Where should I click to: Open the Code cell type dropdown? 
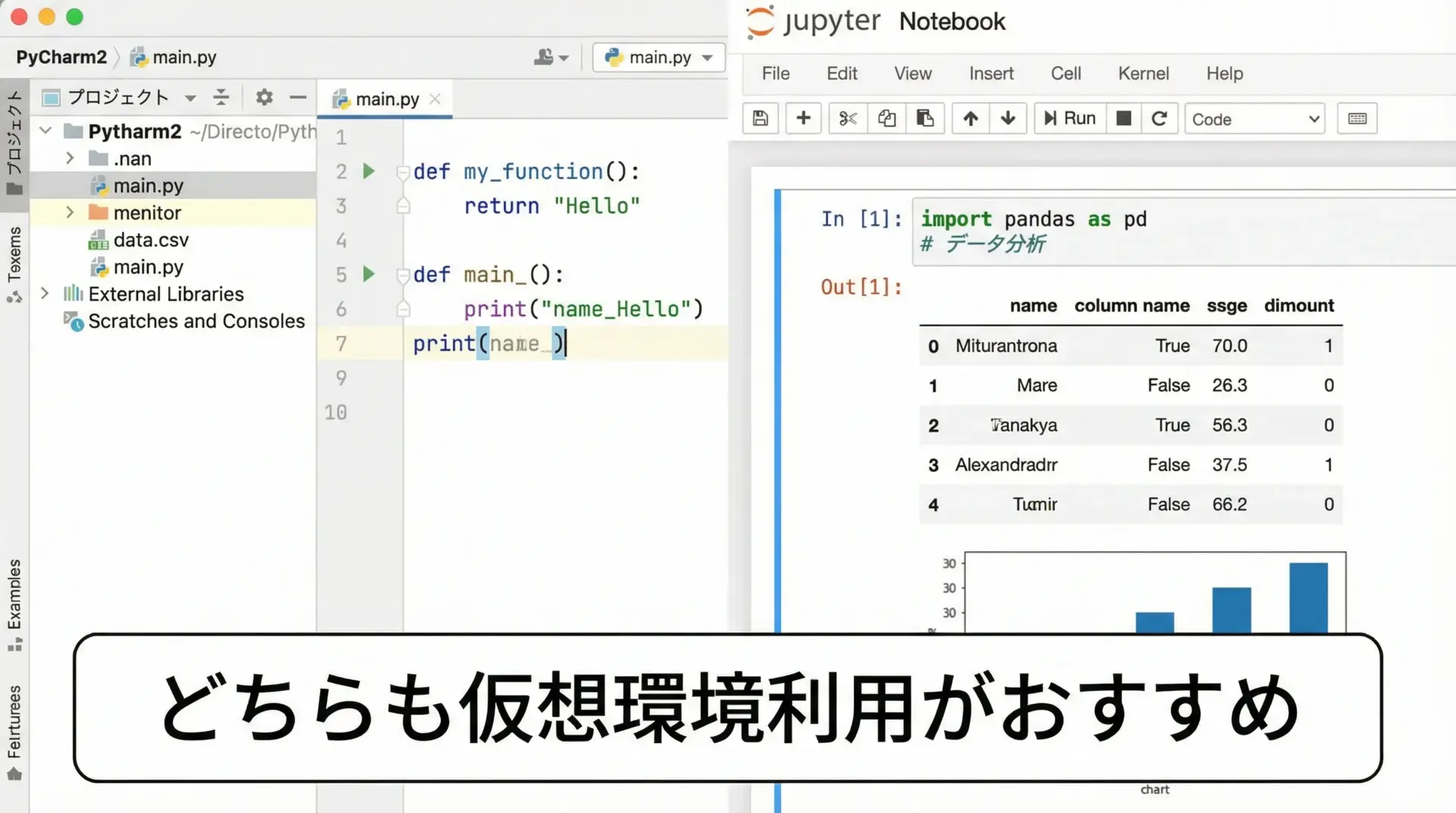(x=1254, y=119)
